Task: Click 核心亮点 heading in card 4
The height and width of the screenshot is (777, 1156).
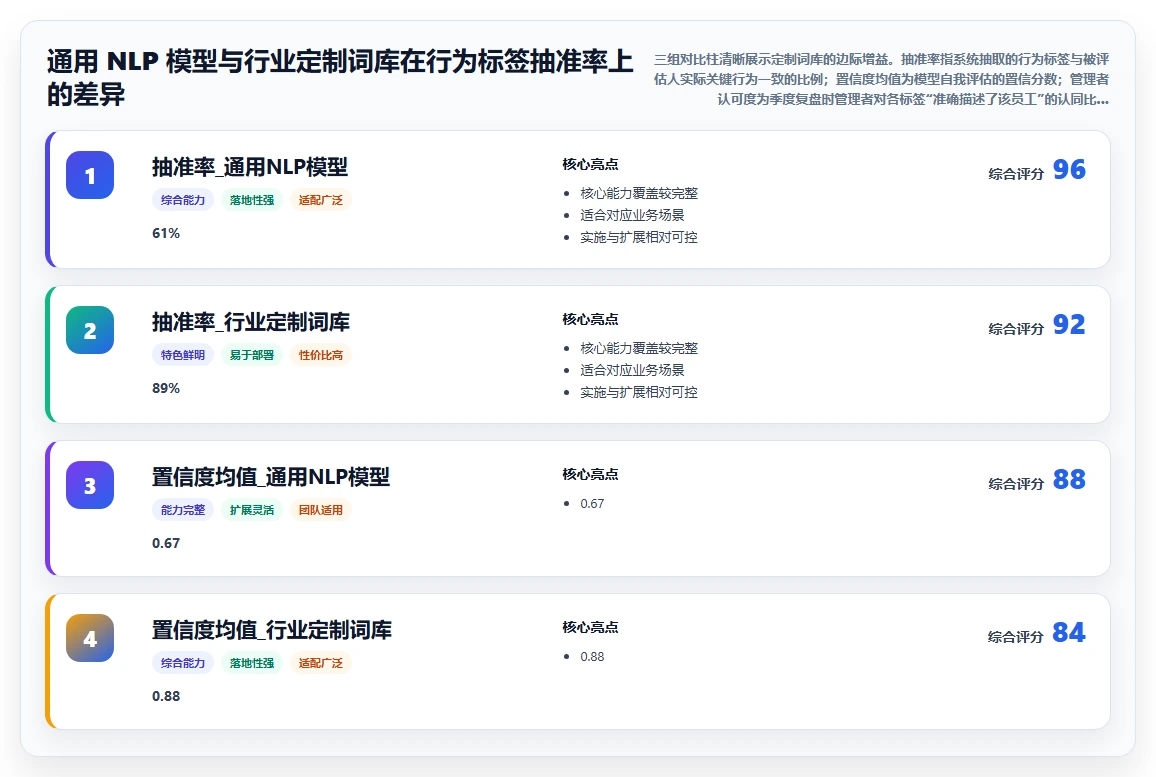Action: 590,627
